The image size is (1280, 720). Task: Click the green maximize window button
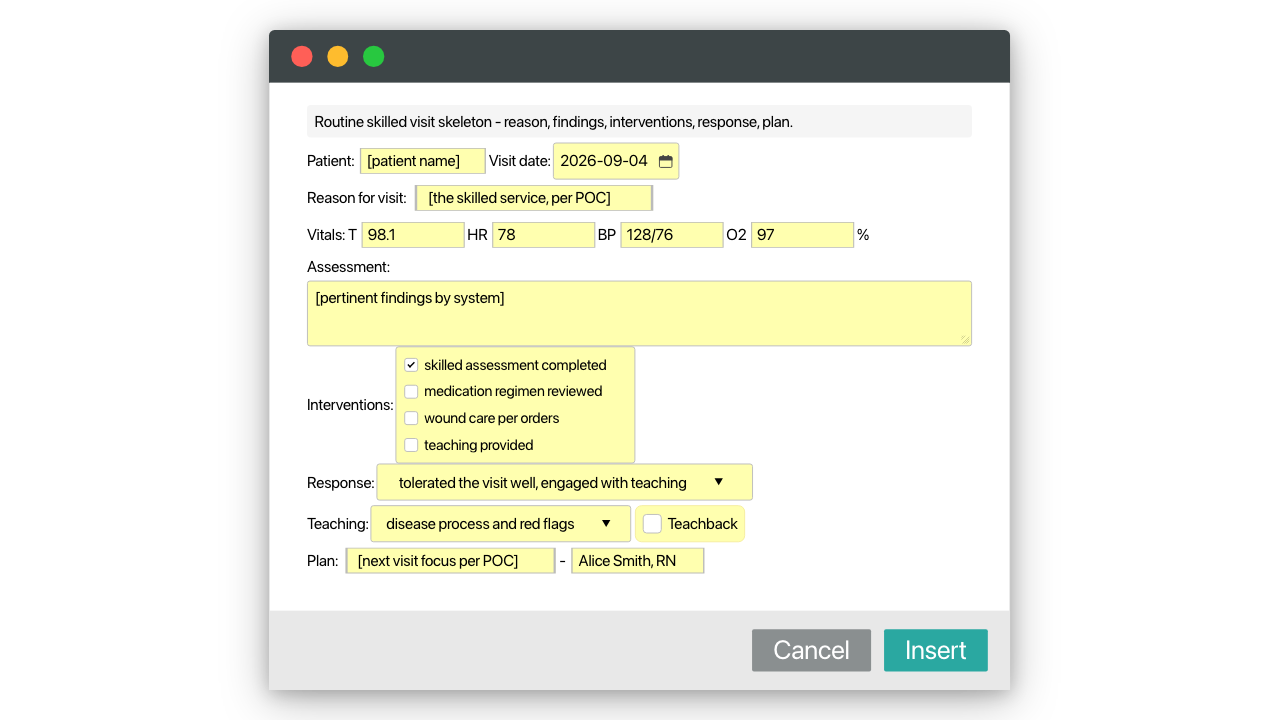(373, 56)
